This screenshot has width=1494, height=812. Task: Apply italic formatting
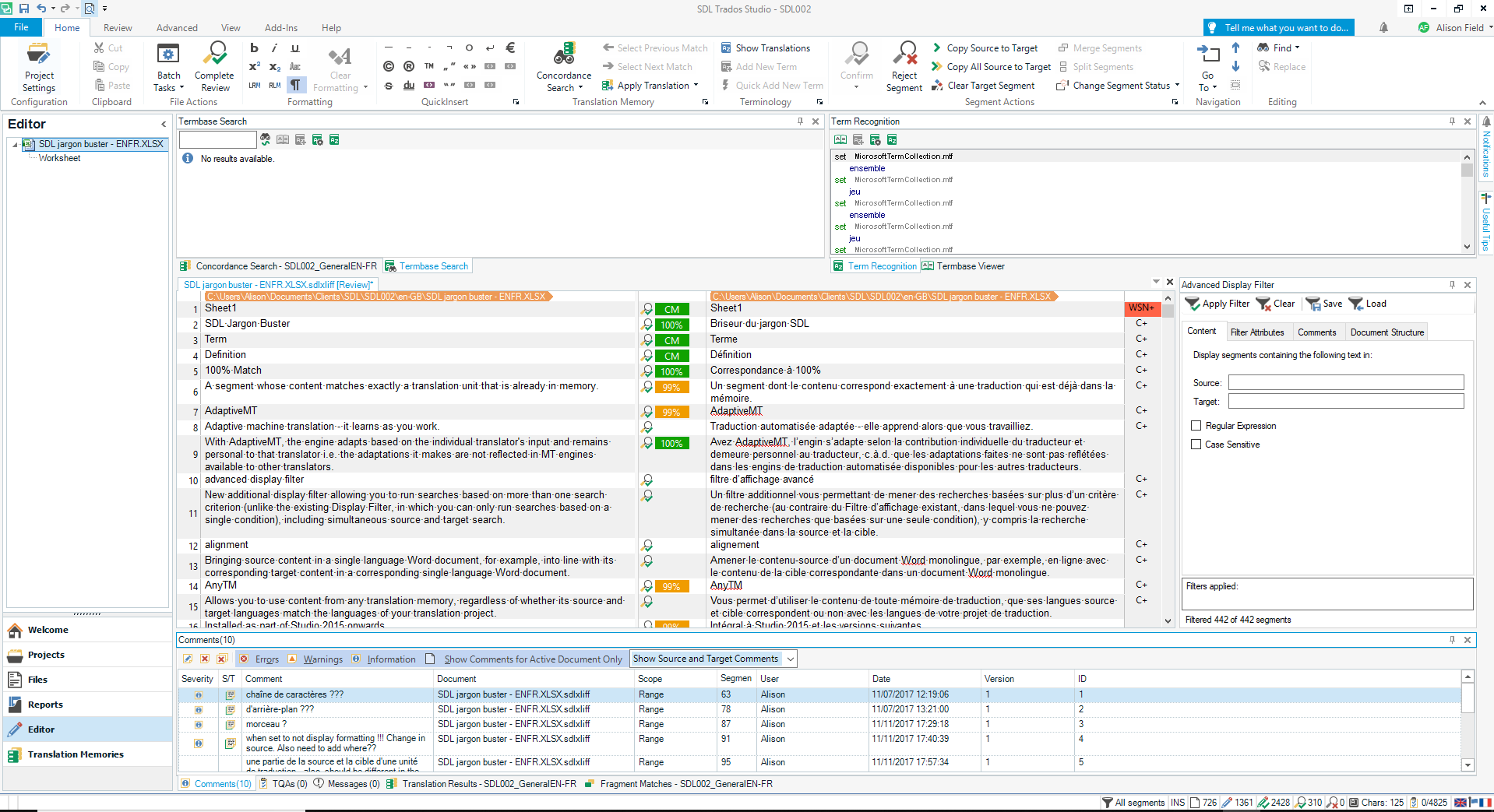(274, 47)
